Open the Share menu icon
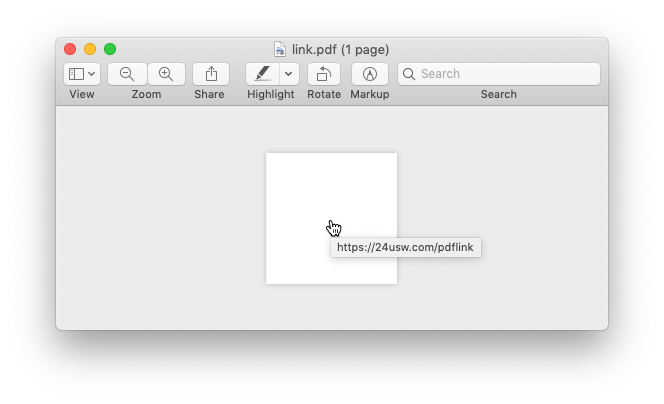Viewport: 664px width, 404px height. (211, 74)
